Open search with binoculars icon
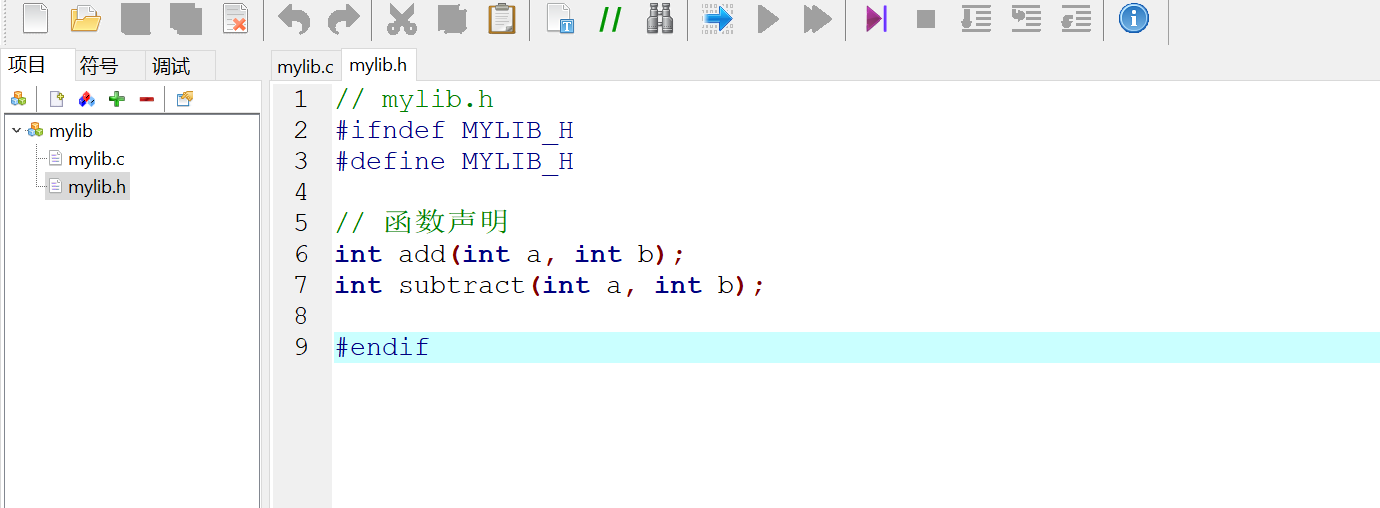The height and width of the screenshot is (508, 1380). (660, 18)
